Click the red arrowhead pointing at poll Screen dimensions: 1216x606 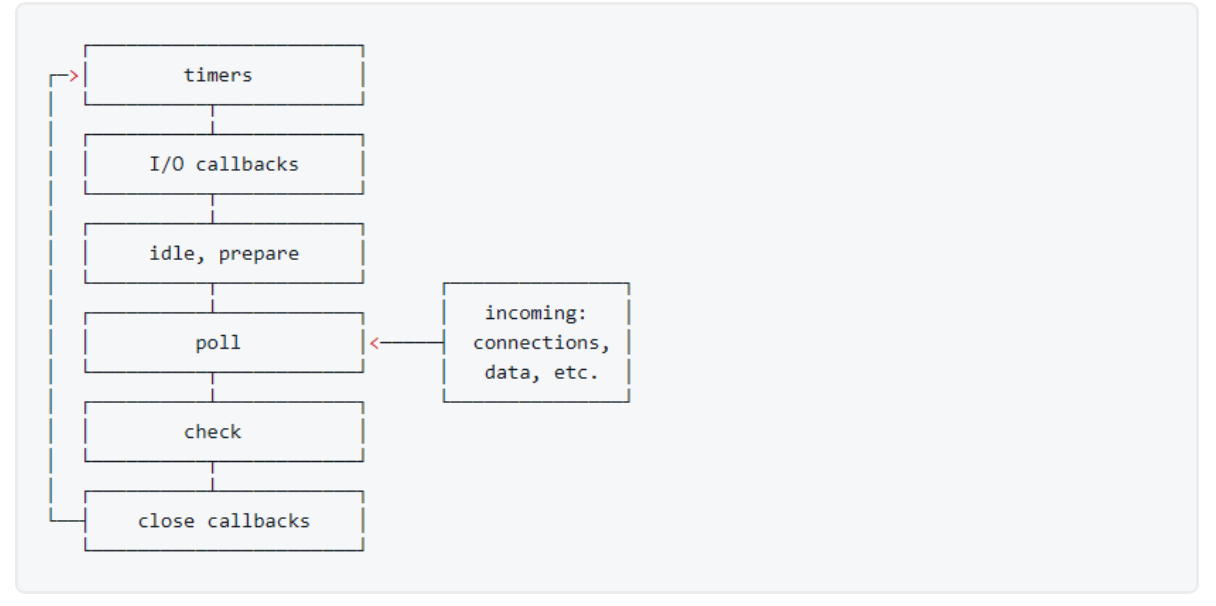point(375,343)
